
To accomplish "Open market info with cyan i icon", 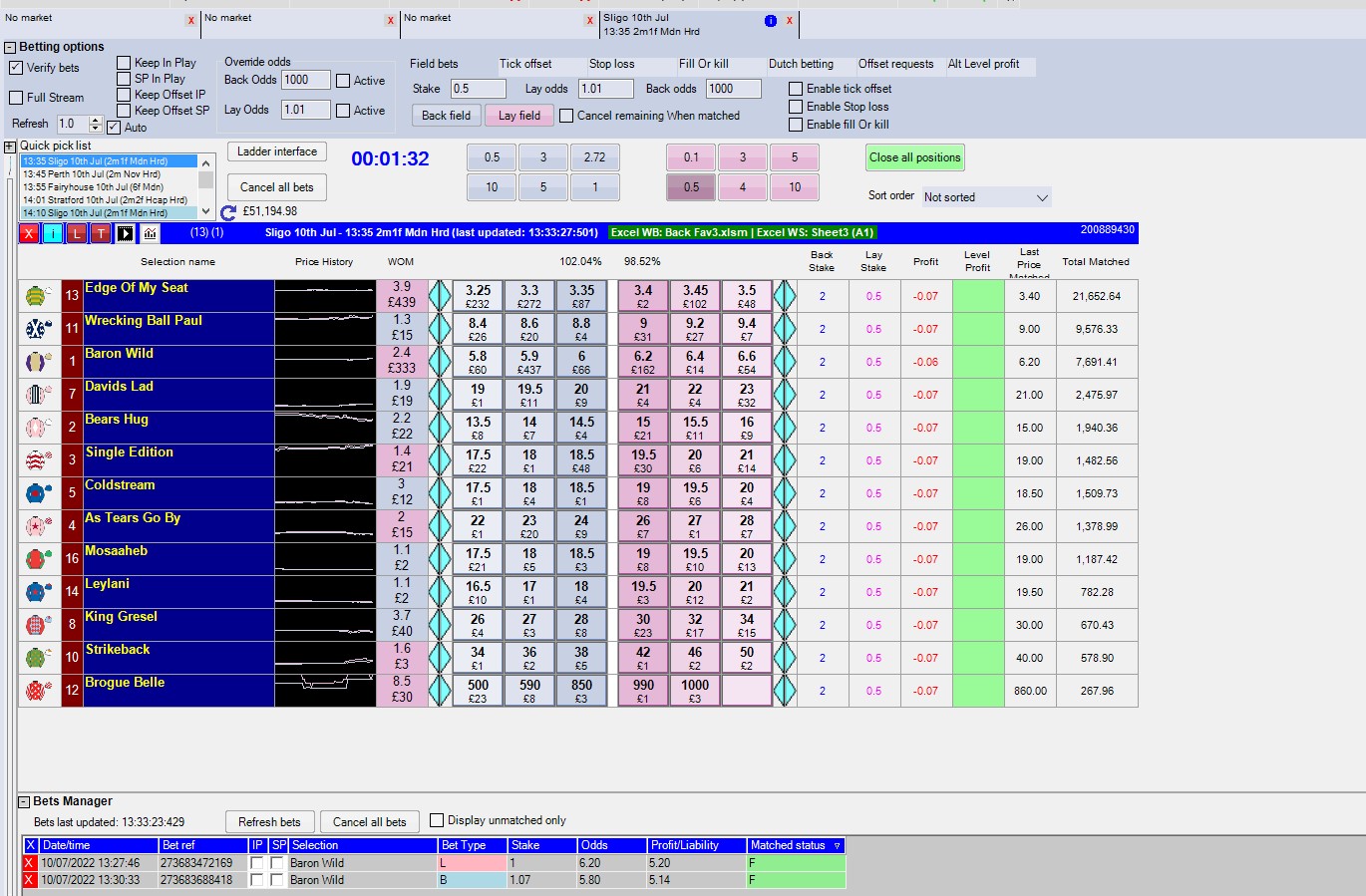I will tap(53, 233).
